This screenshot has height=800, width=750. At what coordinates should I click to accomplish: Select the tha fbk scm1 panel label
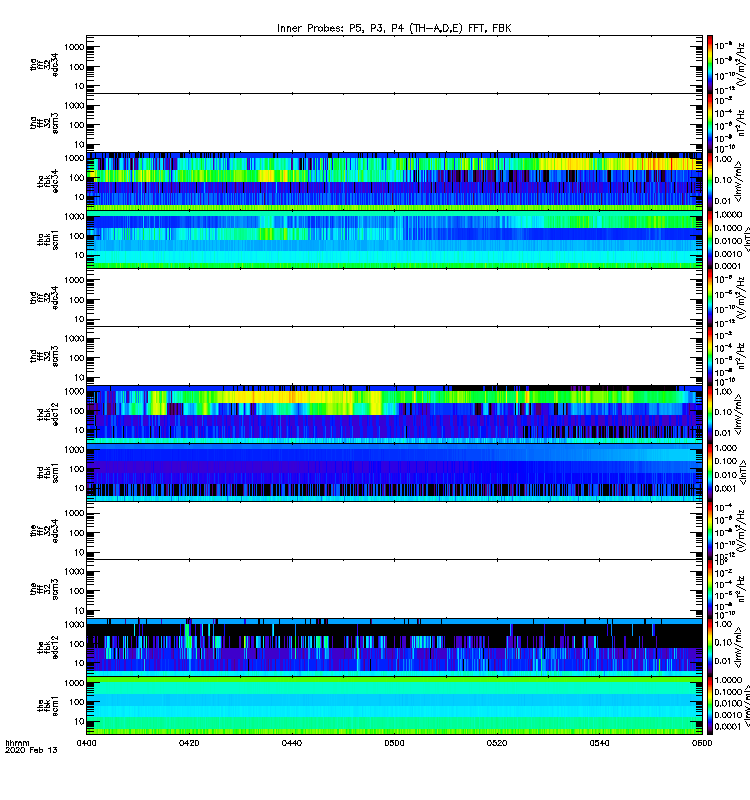tap(48, 240)
